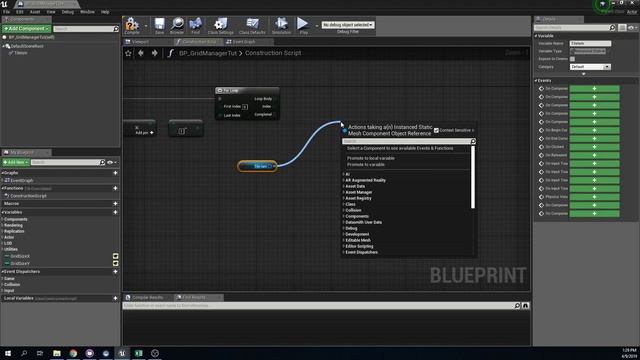This screenshot has width=640, height=360.
Task: Click the Simulation toolbar icon
Action: 281,25
